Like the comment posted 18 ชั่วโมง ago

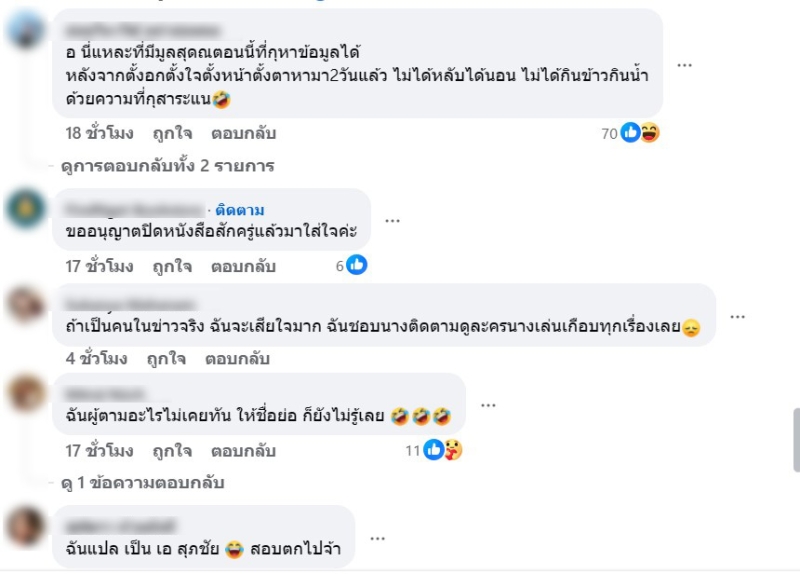(x=172, y=133)
